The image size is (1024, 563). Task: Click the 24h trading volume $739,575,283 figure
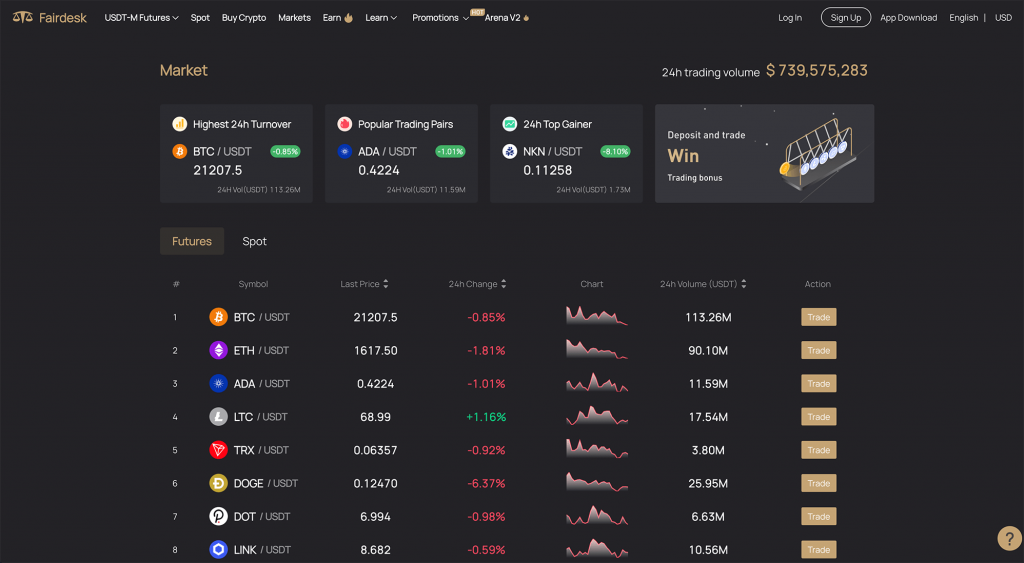click(816, 71)
